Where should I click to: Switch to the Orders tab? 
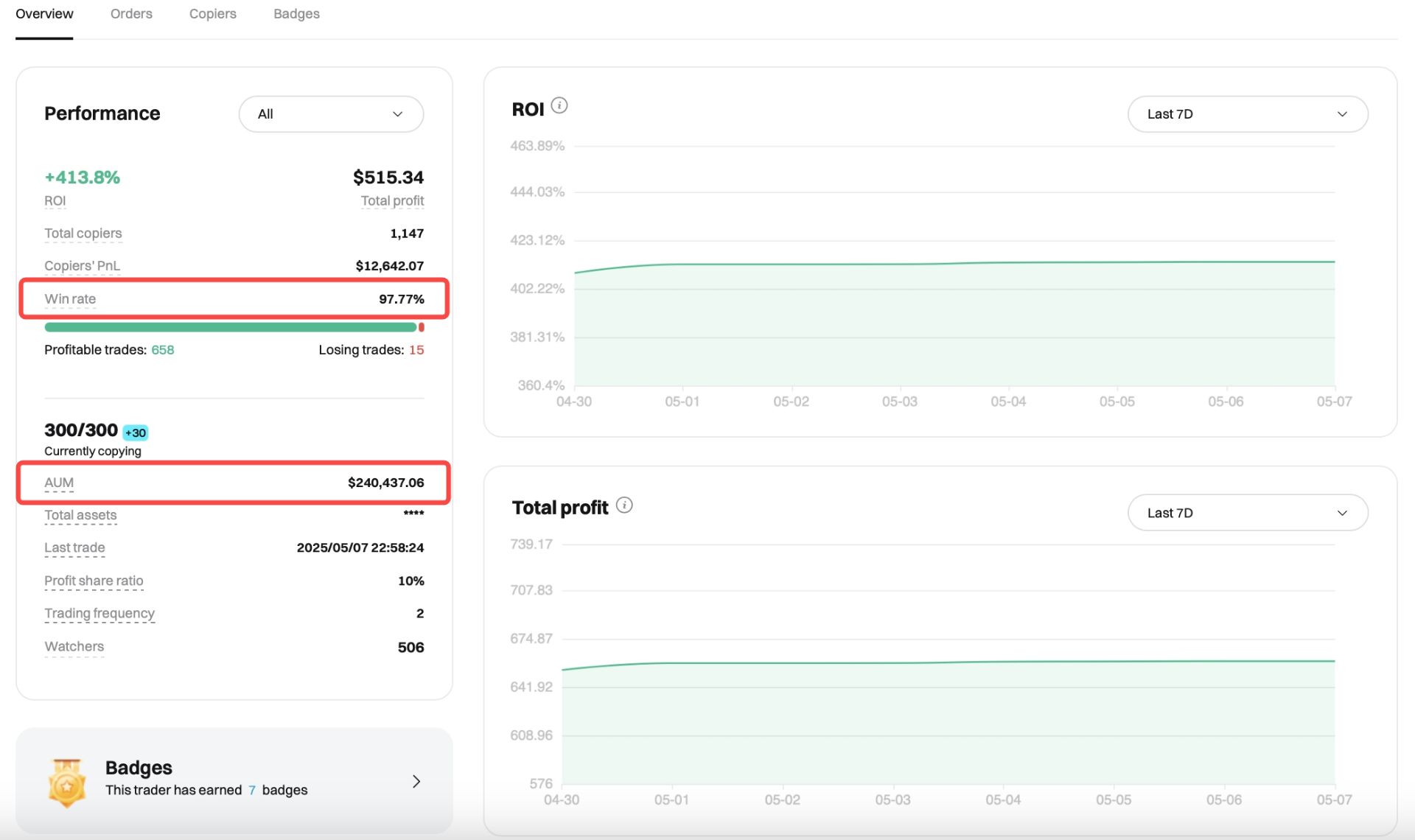coord(131,14)
